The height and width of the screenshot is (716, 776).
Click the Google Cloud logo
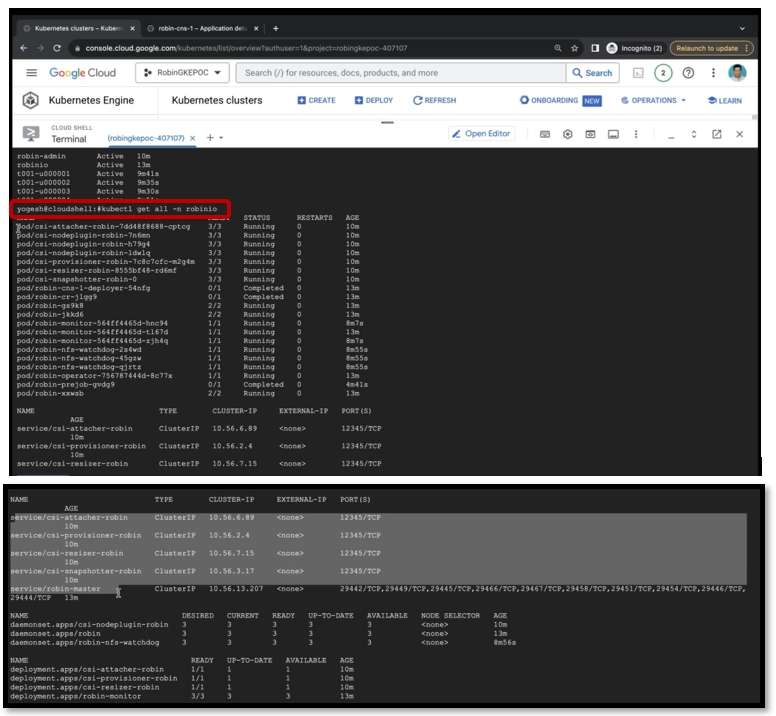point(83,73)
